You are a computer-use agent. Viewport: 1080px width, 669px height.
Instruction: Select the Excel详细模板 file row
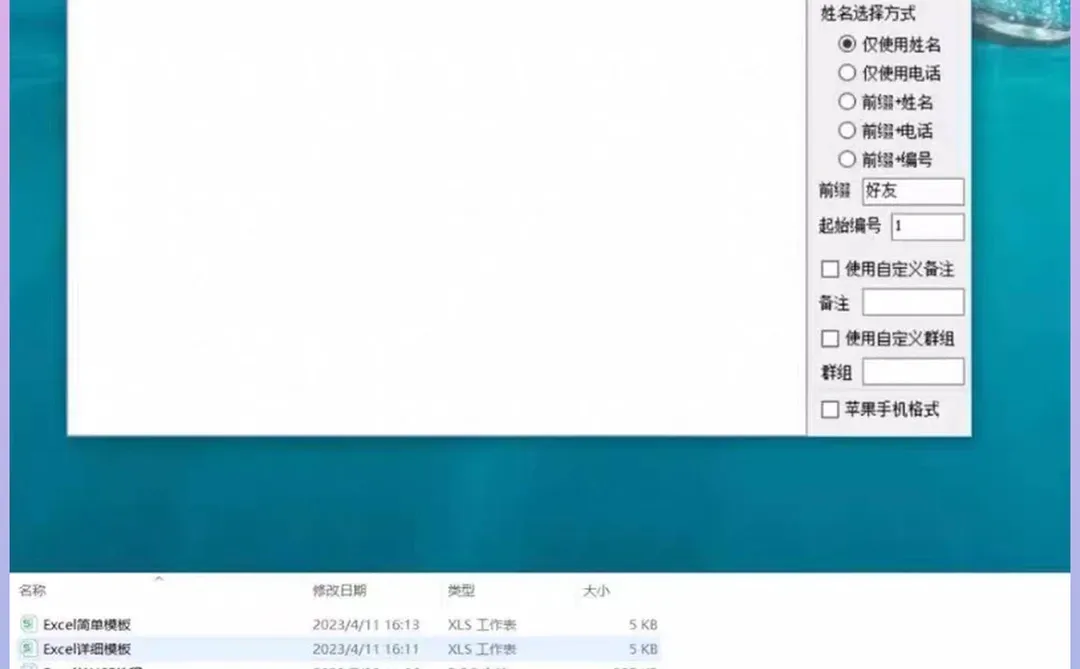(89, 648)
